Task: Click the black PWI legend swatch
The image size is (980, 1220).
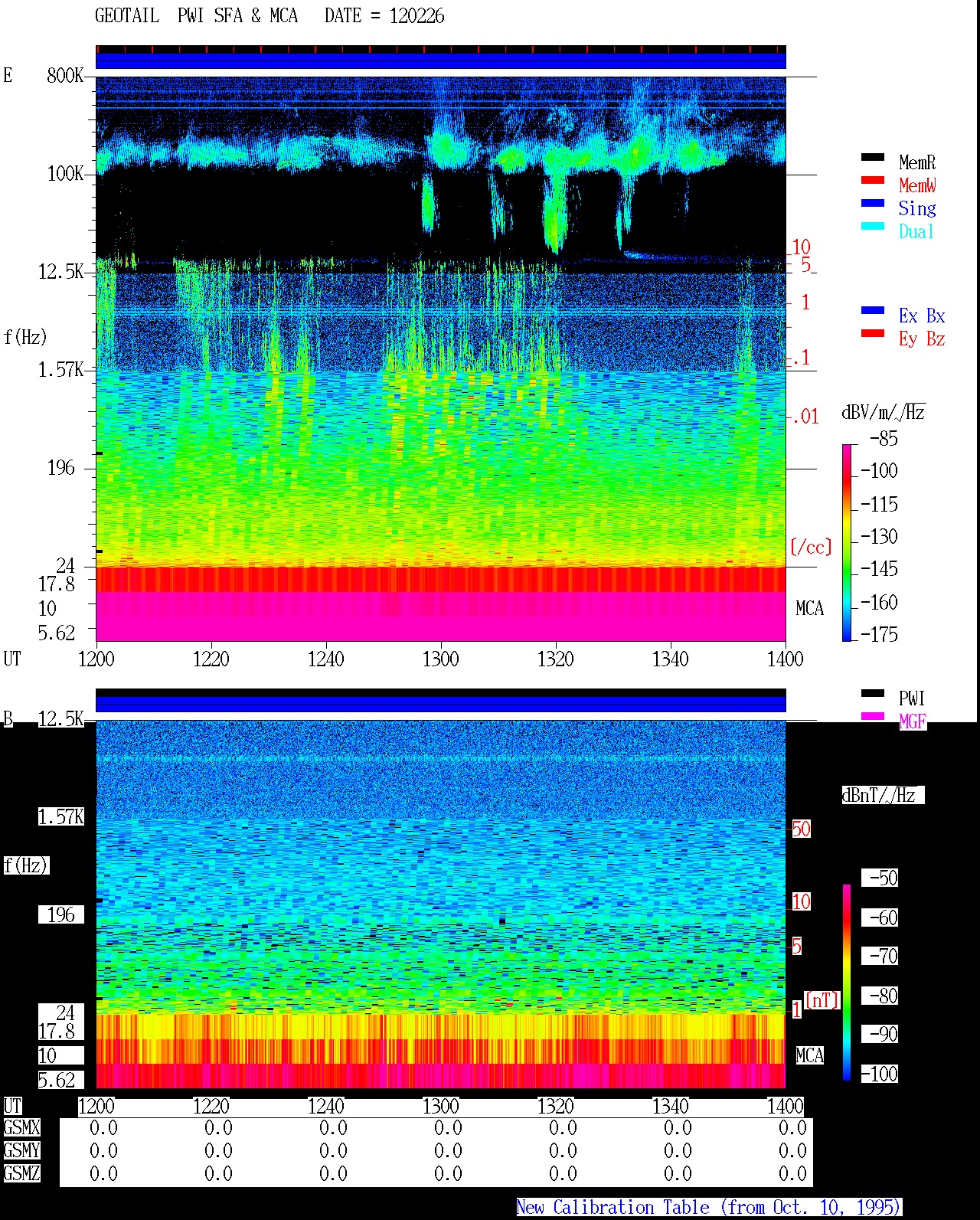Action: pos(872,693)
